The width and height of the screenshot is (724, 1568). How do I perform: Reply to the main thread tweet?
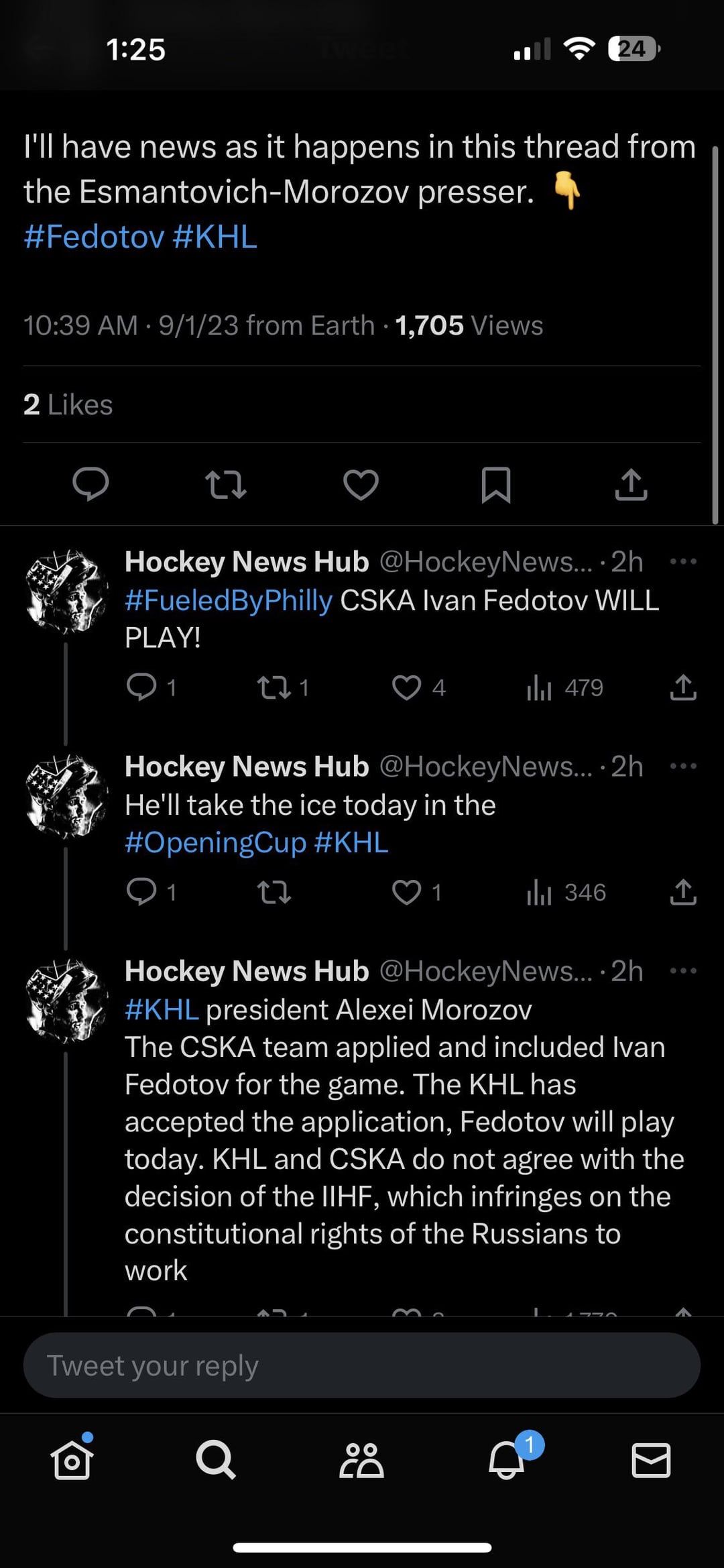coord(90,484)
